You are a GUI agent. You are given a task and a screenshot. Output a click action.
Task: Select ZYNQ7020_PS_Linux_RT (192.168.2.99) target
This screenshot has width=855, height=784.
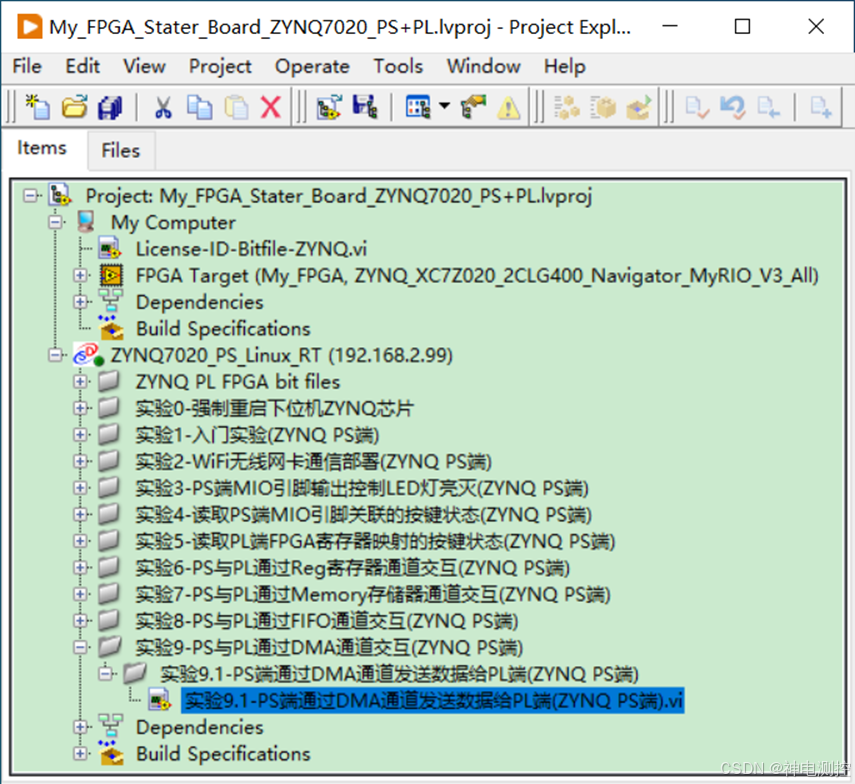[281, 355]
